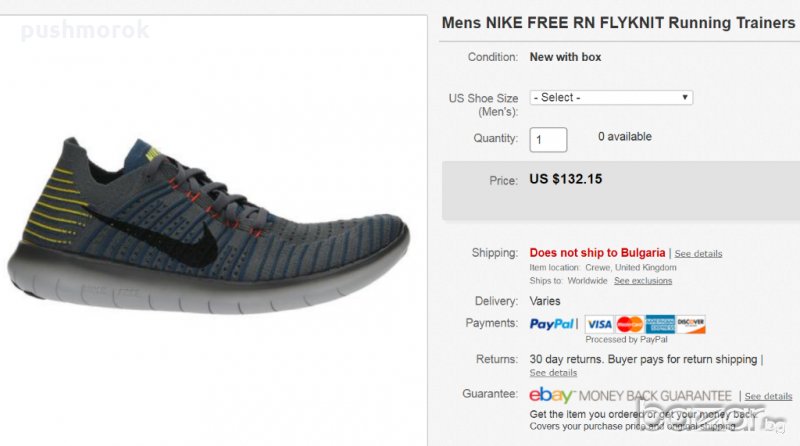Open the See exclusions link
The height and width of the screenshot is (446, 800).
[643, 281]
